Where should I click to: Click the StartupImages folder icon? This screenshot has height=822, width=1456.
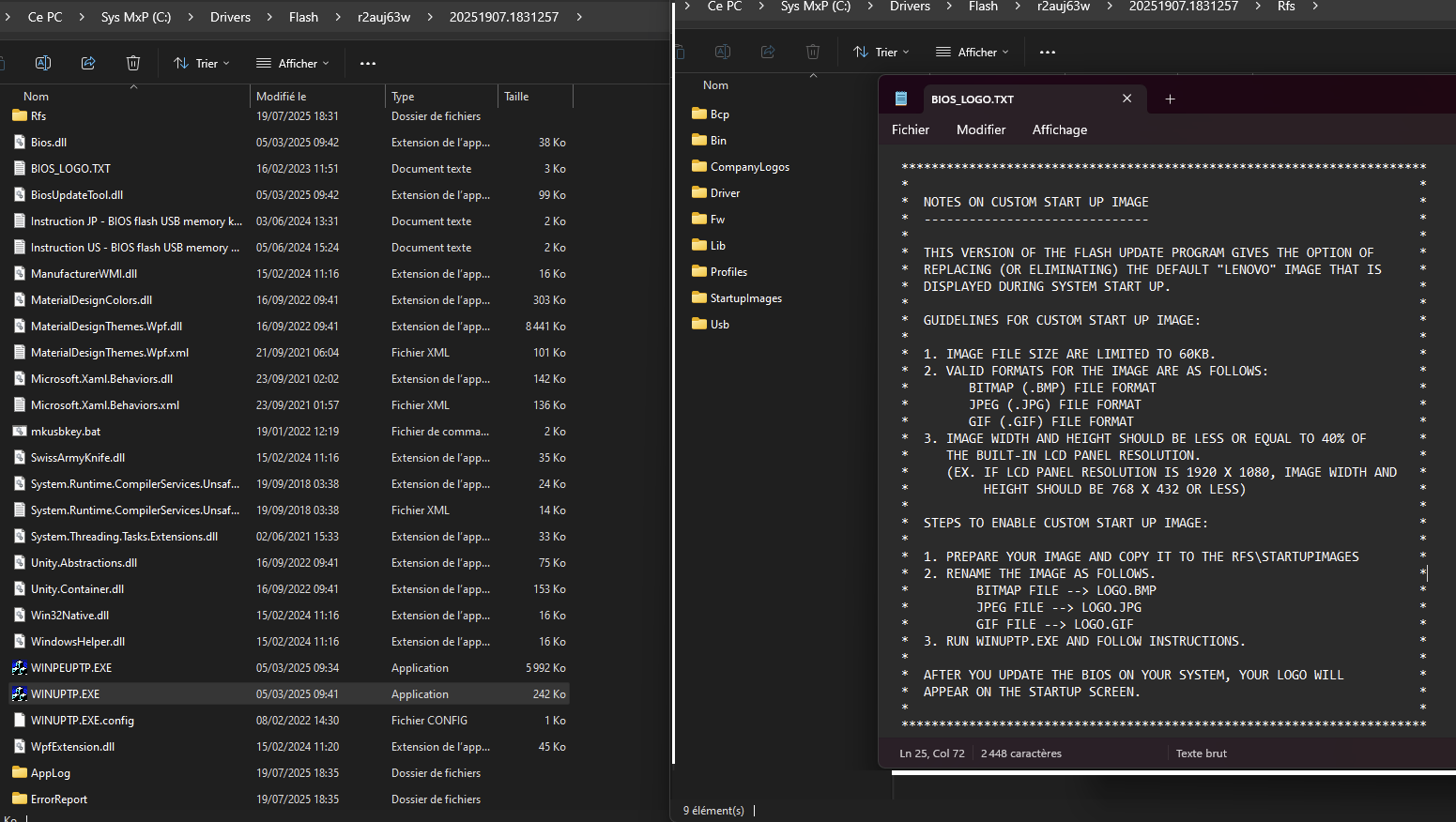699,298
